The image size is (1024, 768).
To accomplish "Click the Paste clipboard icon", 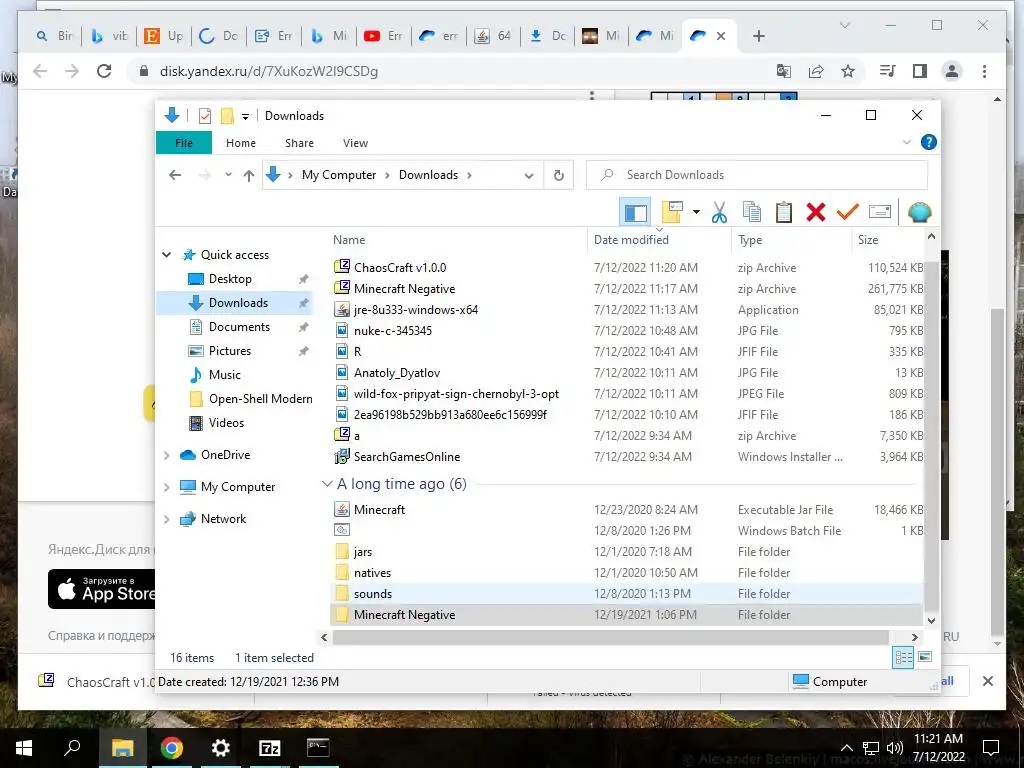I will tap(784, 212).
